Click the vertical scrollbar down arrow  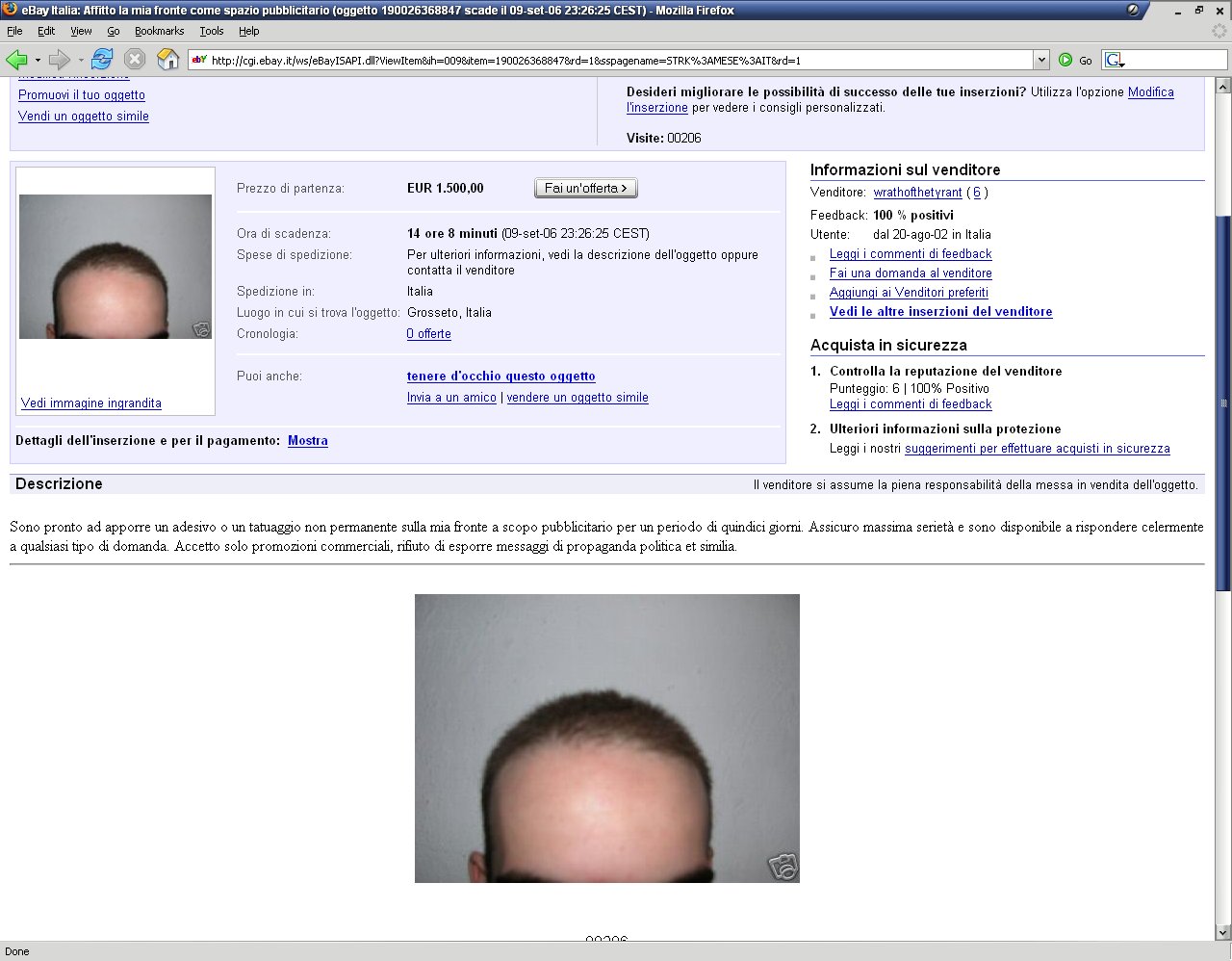coord(1223,932)
